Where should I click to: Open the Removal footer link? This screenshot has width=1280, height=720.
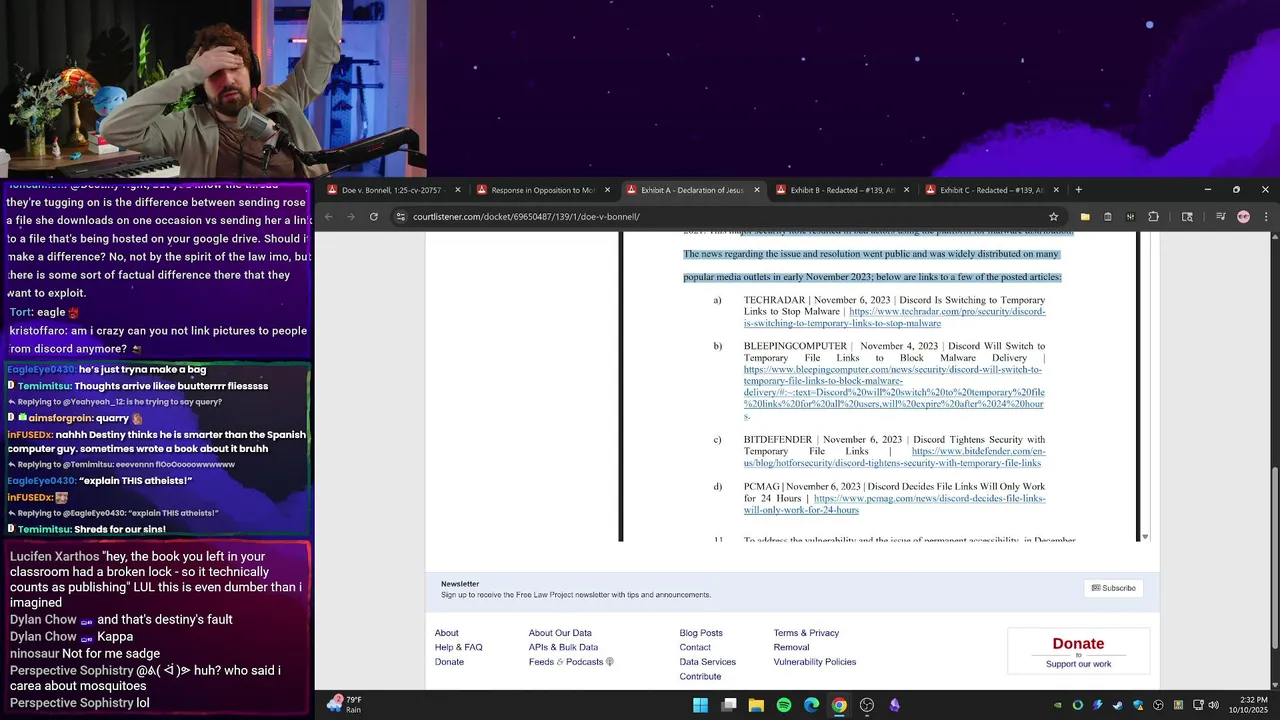[x=791, y=647]
